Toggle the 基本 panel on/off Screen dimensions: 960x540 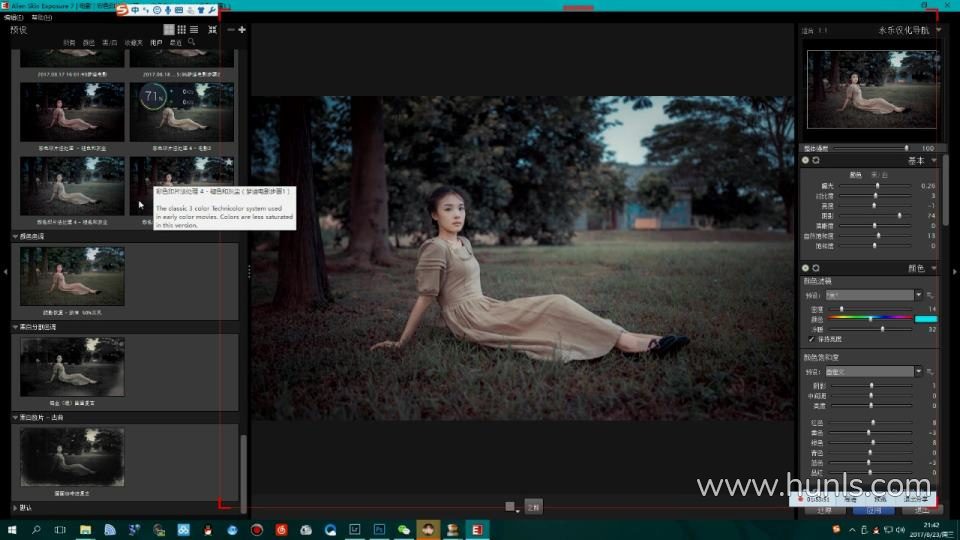coord(806,160)
